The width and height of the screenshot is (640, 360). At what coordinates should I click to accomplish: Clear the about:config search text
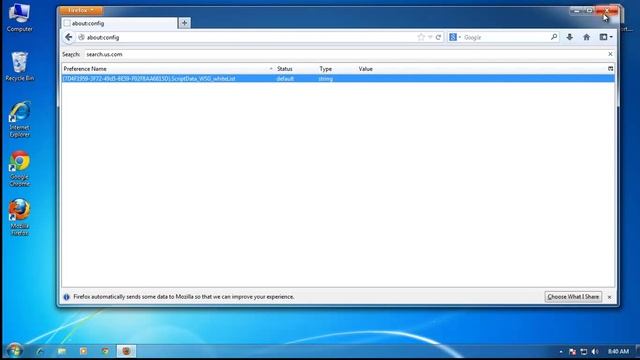coord(610,54)
